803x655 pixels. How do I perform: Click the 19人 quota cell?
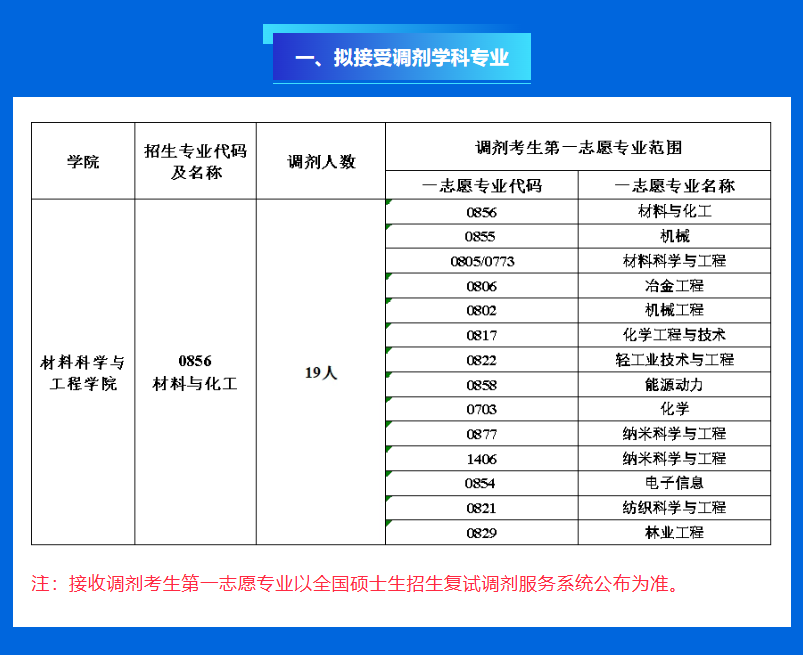pos(321,372)
